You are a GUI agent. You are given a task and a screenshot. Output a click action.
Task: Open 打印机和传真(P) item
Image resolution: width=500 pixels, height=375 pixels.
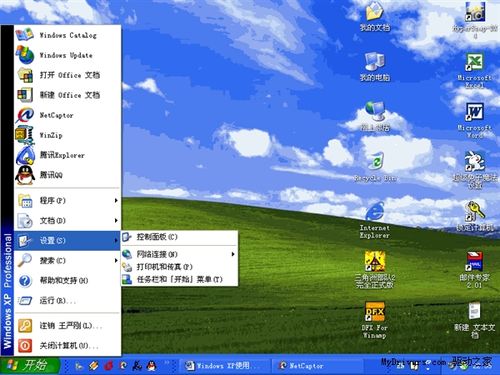point(179,267)
